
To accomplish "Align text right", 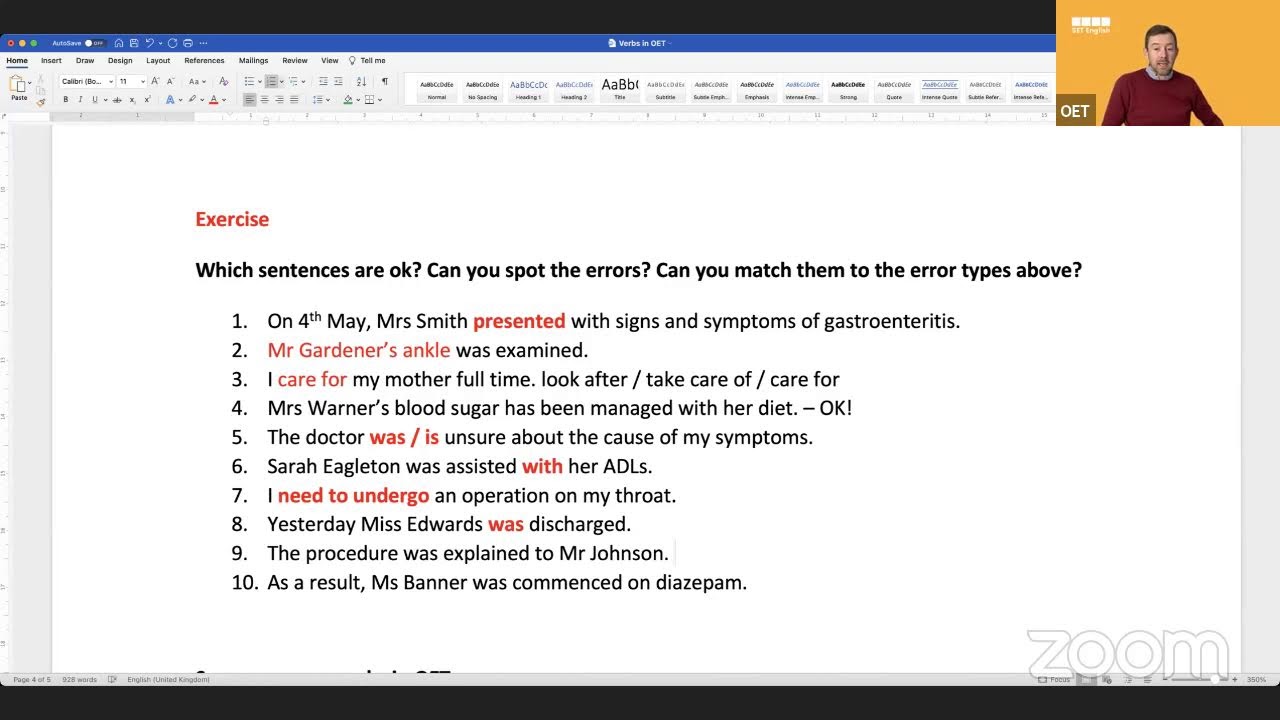I will (x=279, y=100).
